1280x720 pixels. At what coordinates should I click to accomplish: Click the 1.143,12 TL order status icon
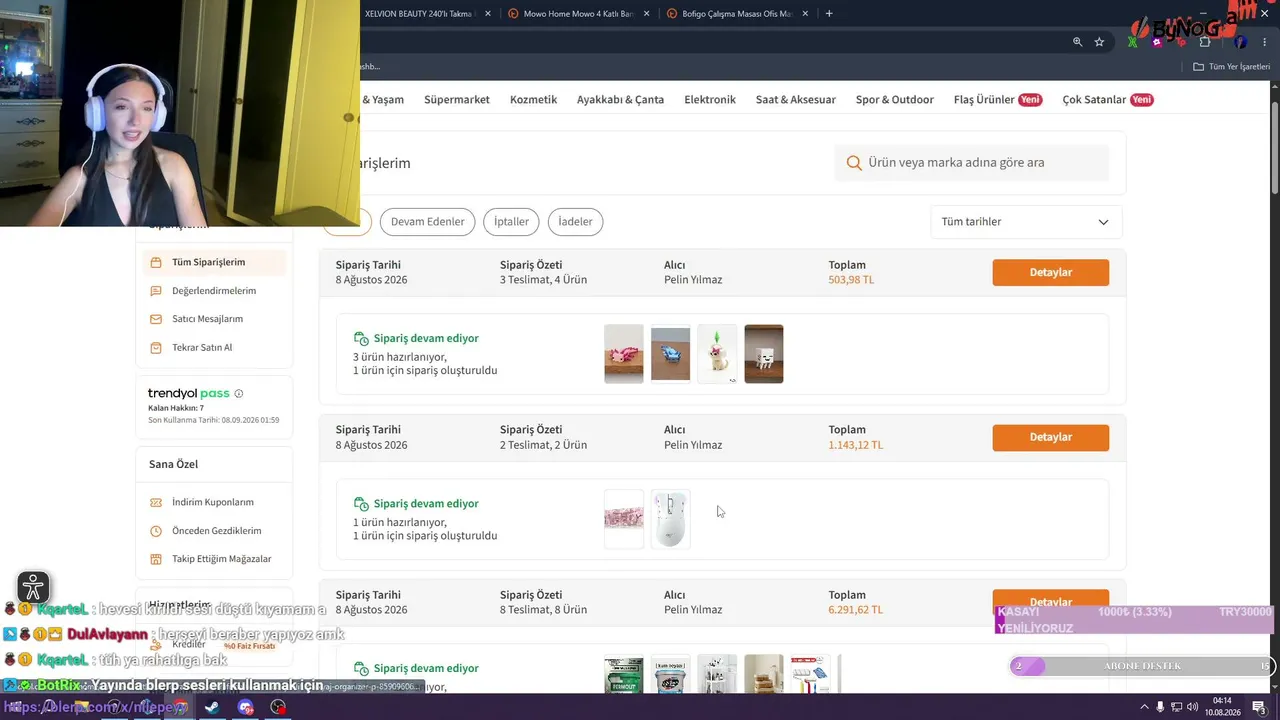click(x=361, y=504)
